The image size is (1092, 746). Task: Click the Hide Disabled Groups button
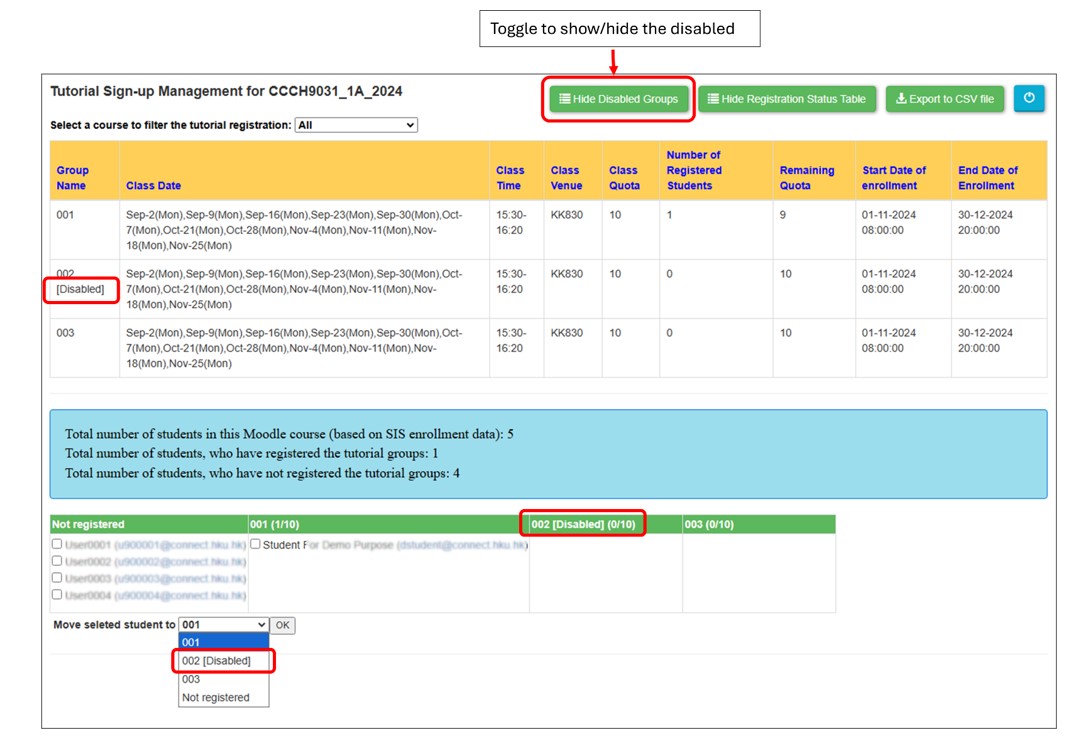pyautogui.click(x=618, y=99)
